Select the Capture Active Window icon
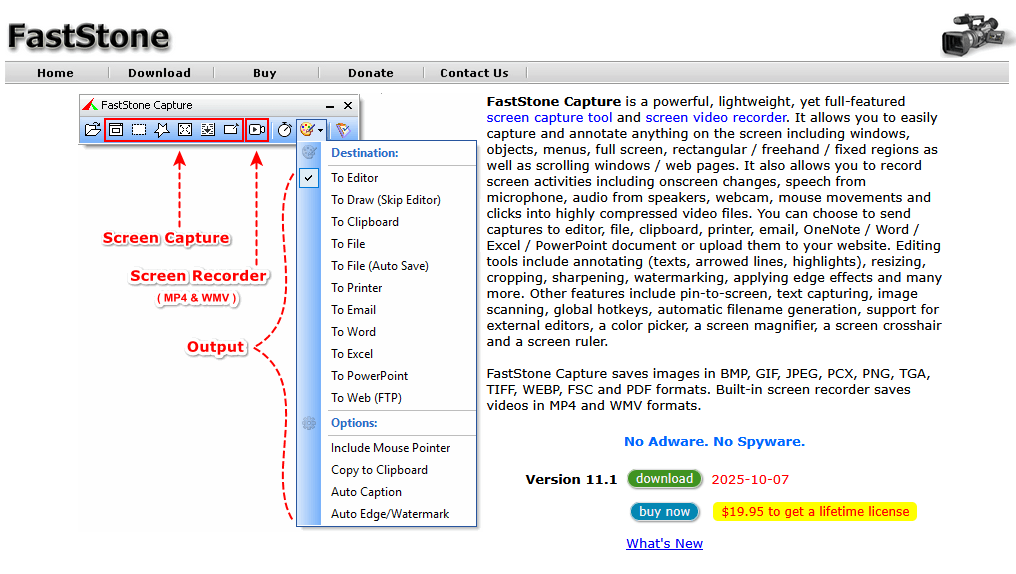1016x574 pixels. click(x=116, y=129)
